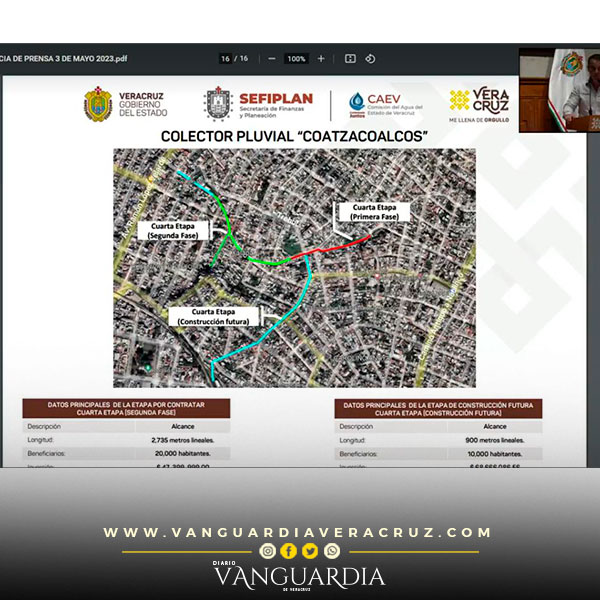Click the speaker video thumbnail
This screenshot has height=600, width=600.
(x=559, y=90)
